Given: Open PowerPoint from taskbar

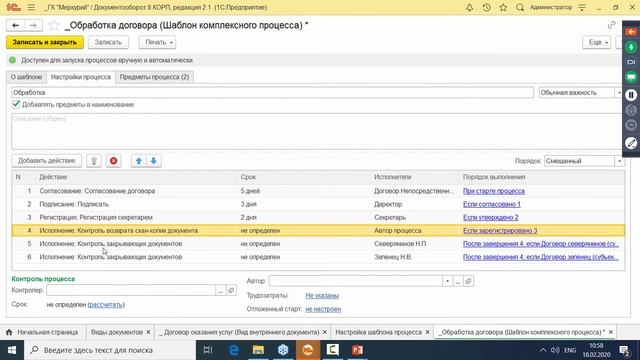Looking at the screenshot, I should click(358, 350).
